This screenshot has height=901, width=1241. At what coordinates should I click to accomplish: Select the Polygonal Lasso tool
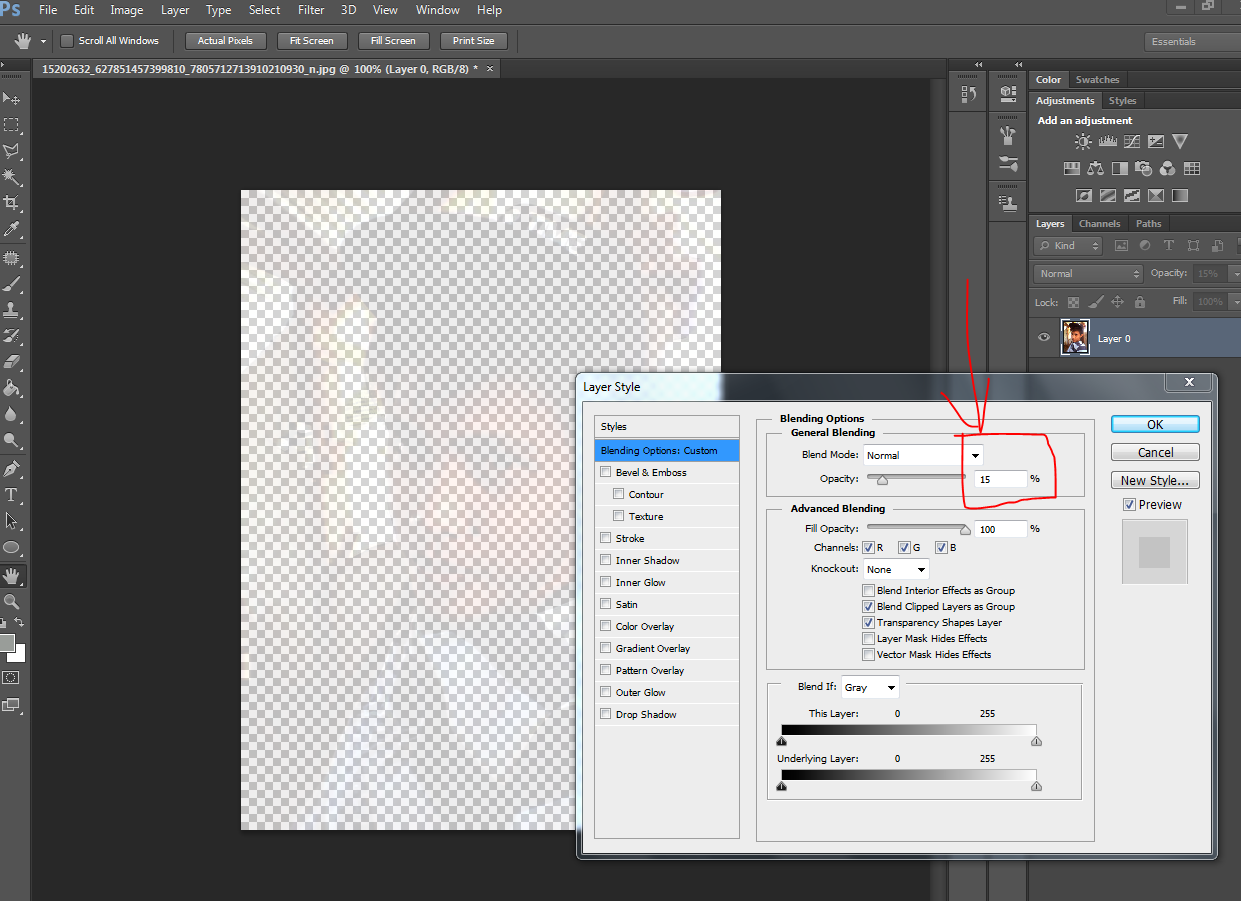click(x=12, y=151)
